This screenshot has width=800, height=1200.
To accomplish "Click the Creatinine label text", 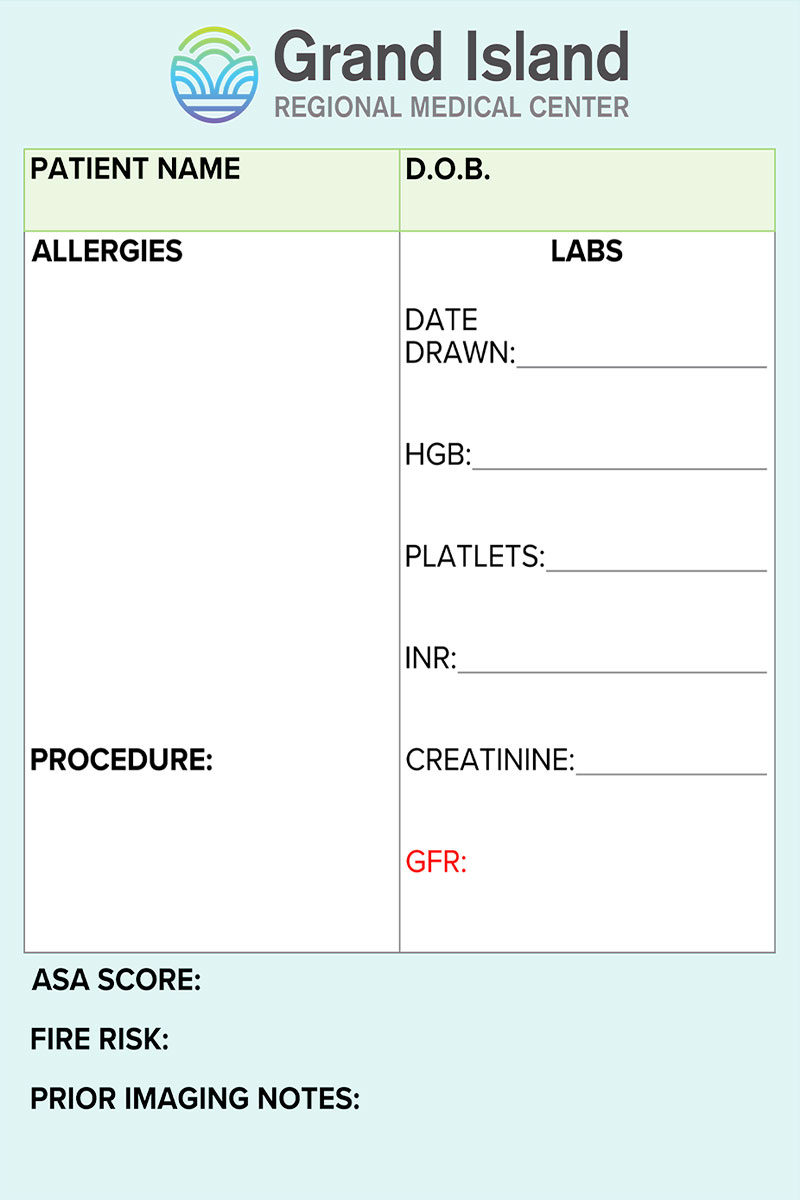I will point(490,761).
